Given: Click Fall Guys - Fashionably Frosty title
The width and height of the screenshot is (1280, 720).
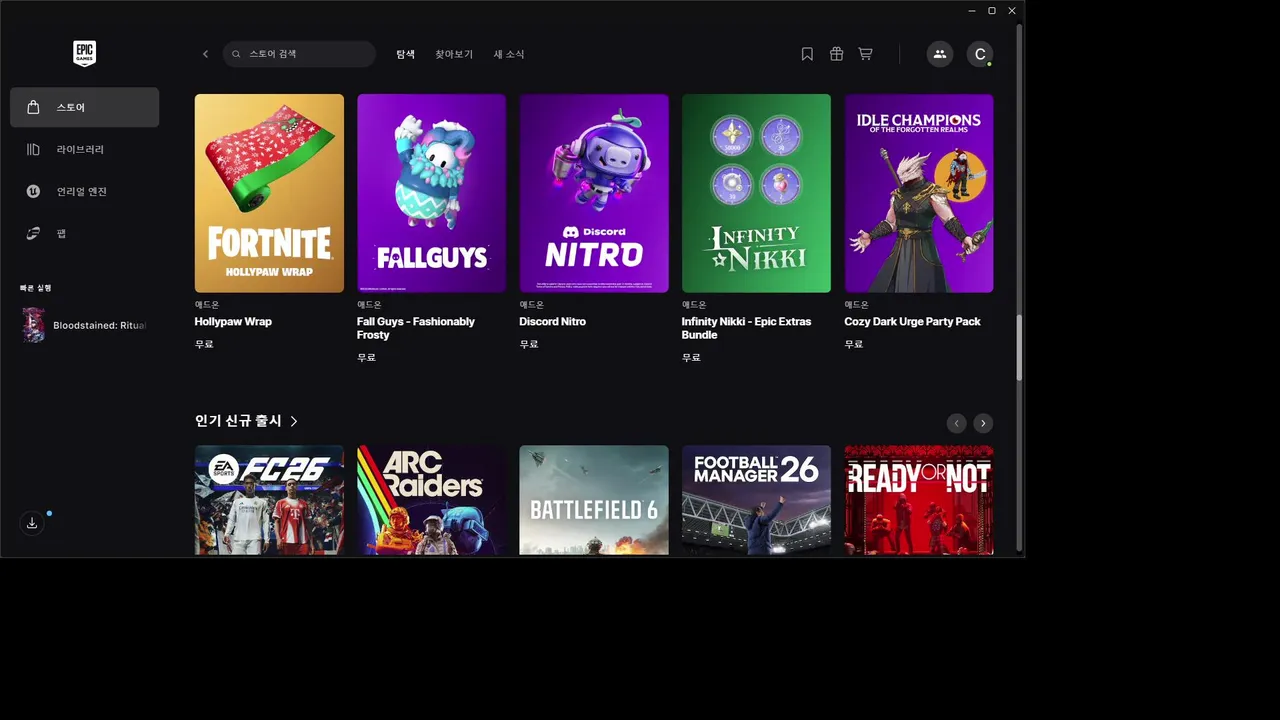Looking at the screenshot, I should [x=416, y=328].
